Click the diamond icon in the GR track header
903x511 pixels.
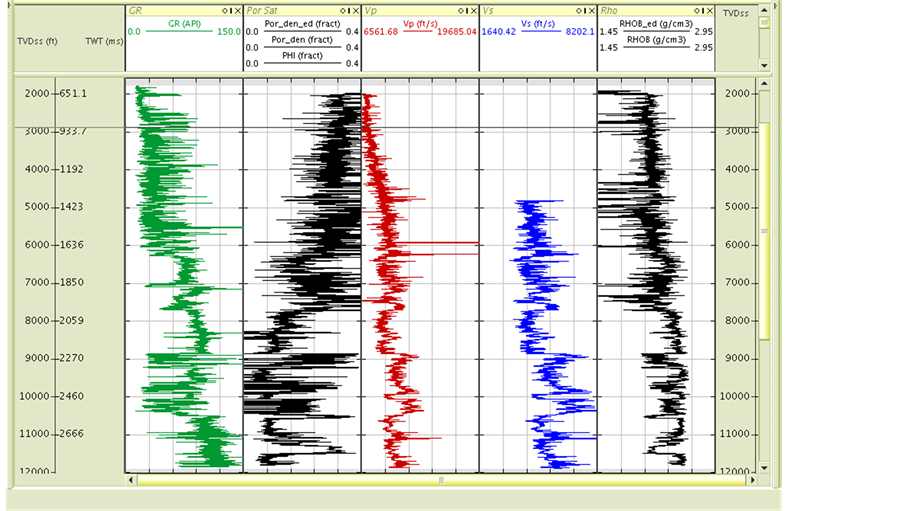223,10
